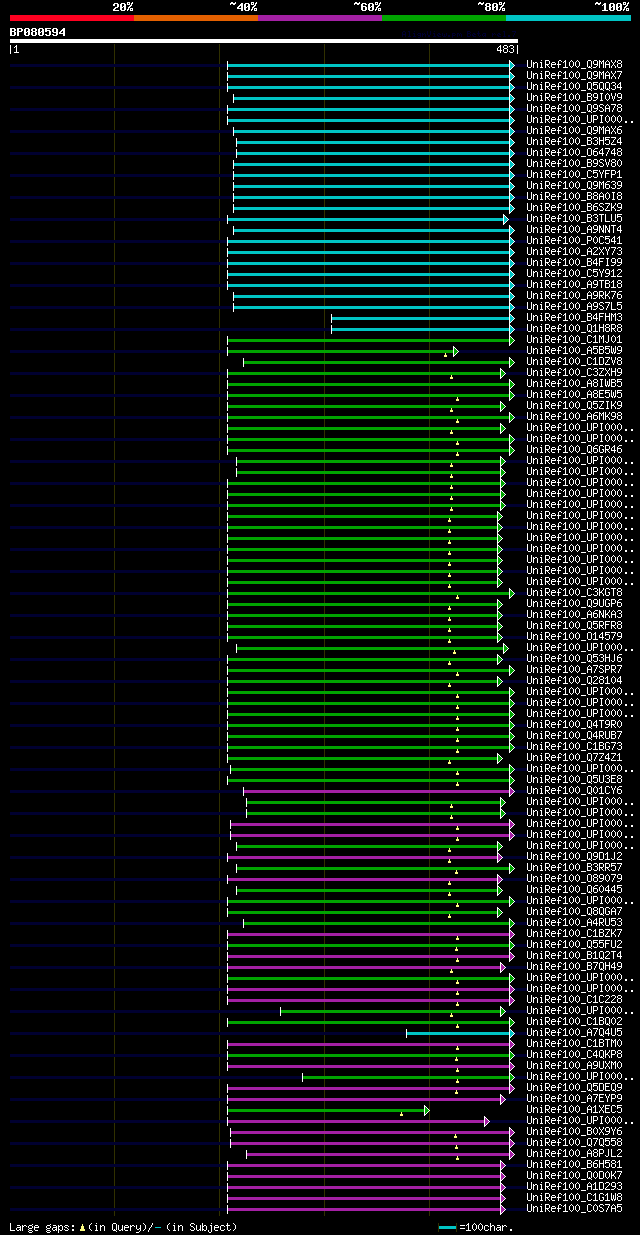Viewport: 640px width, 1235px height.
Task: Click the green arrowhead on the A5B5W9 bar
Action: 456,351
